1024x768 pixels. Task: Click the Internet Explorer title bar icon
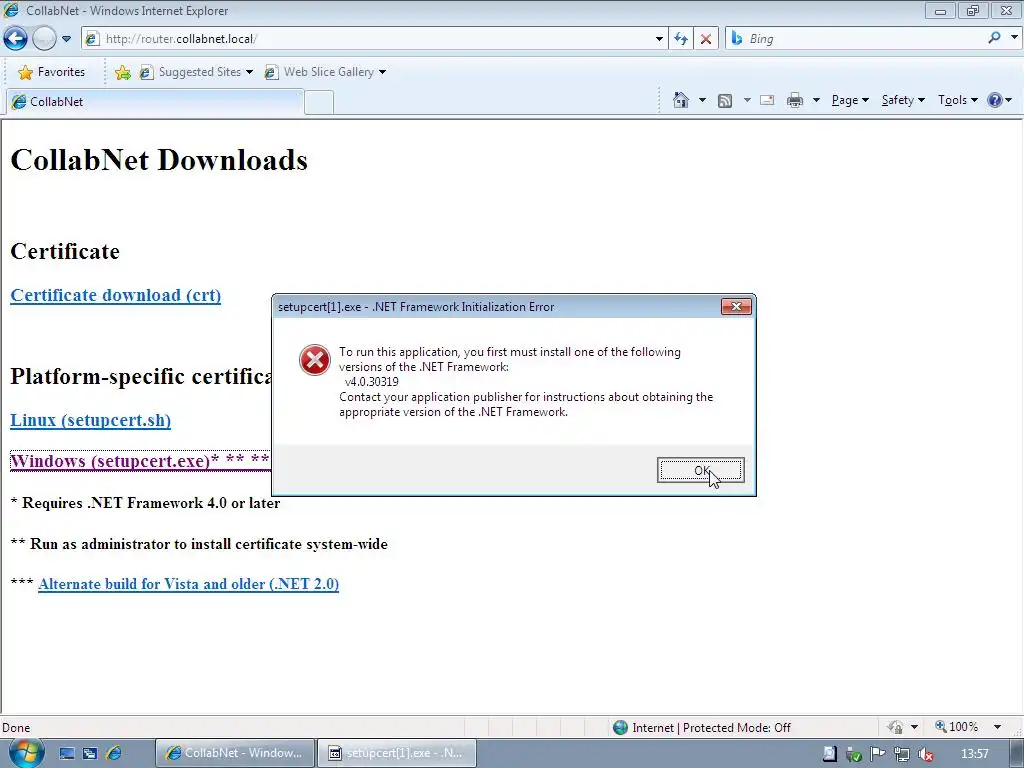tap(11, 10)
